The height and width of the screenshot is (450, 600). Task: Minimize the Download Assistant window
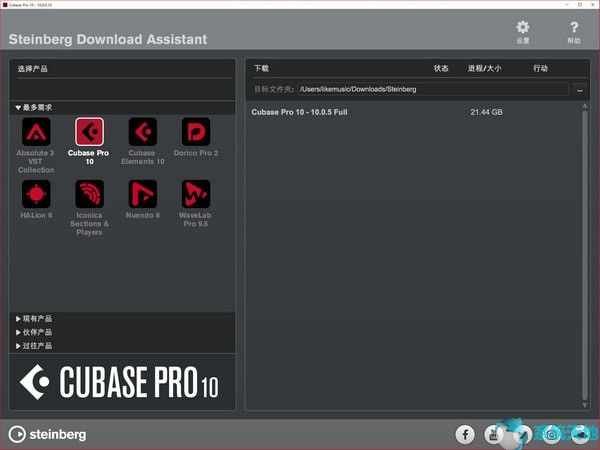point(568,5)
